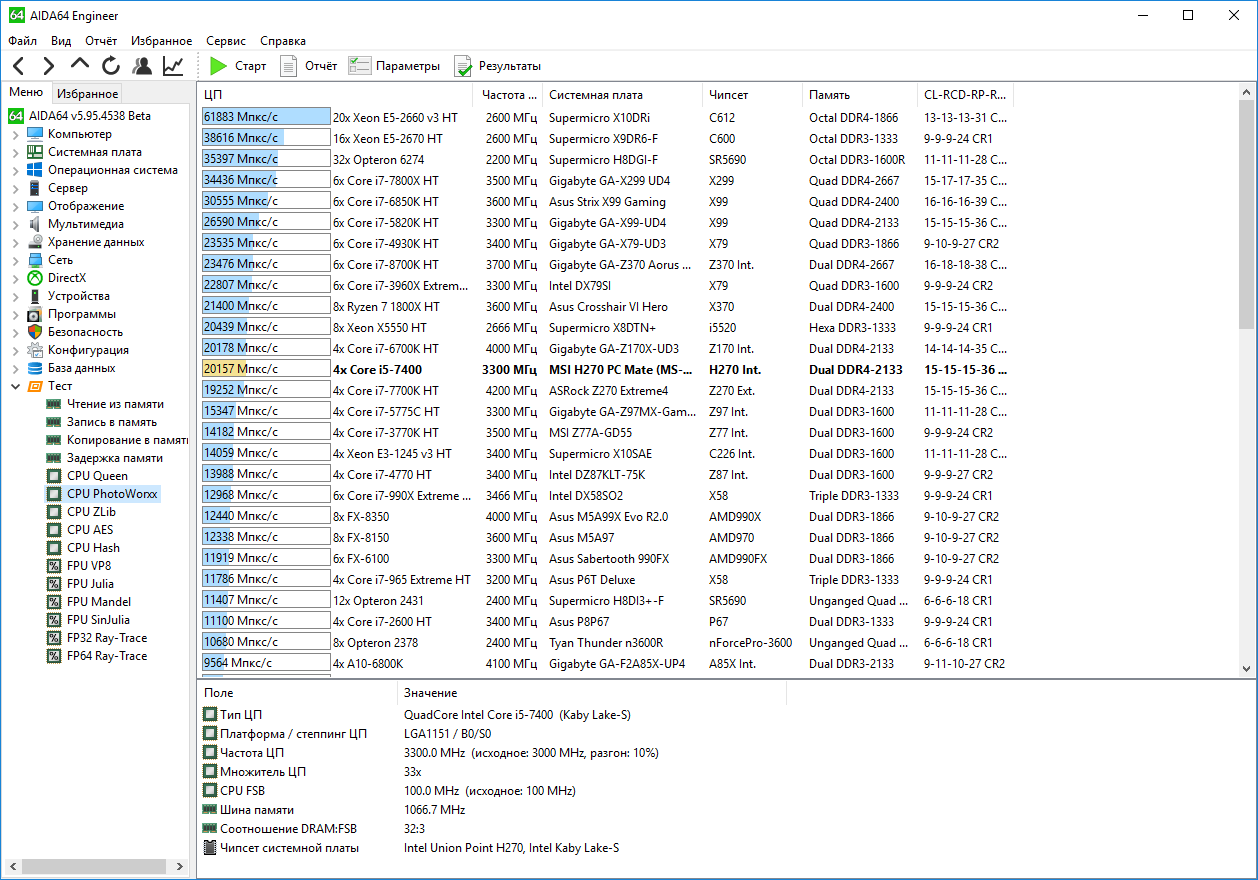Click the Конфигурация icon in tree
Viewport: 1258px width, 880px height.
[x=35, y=350]
